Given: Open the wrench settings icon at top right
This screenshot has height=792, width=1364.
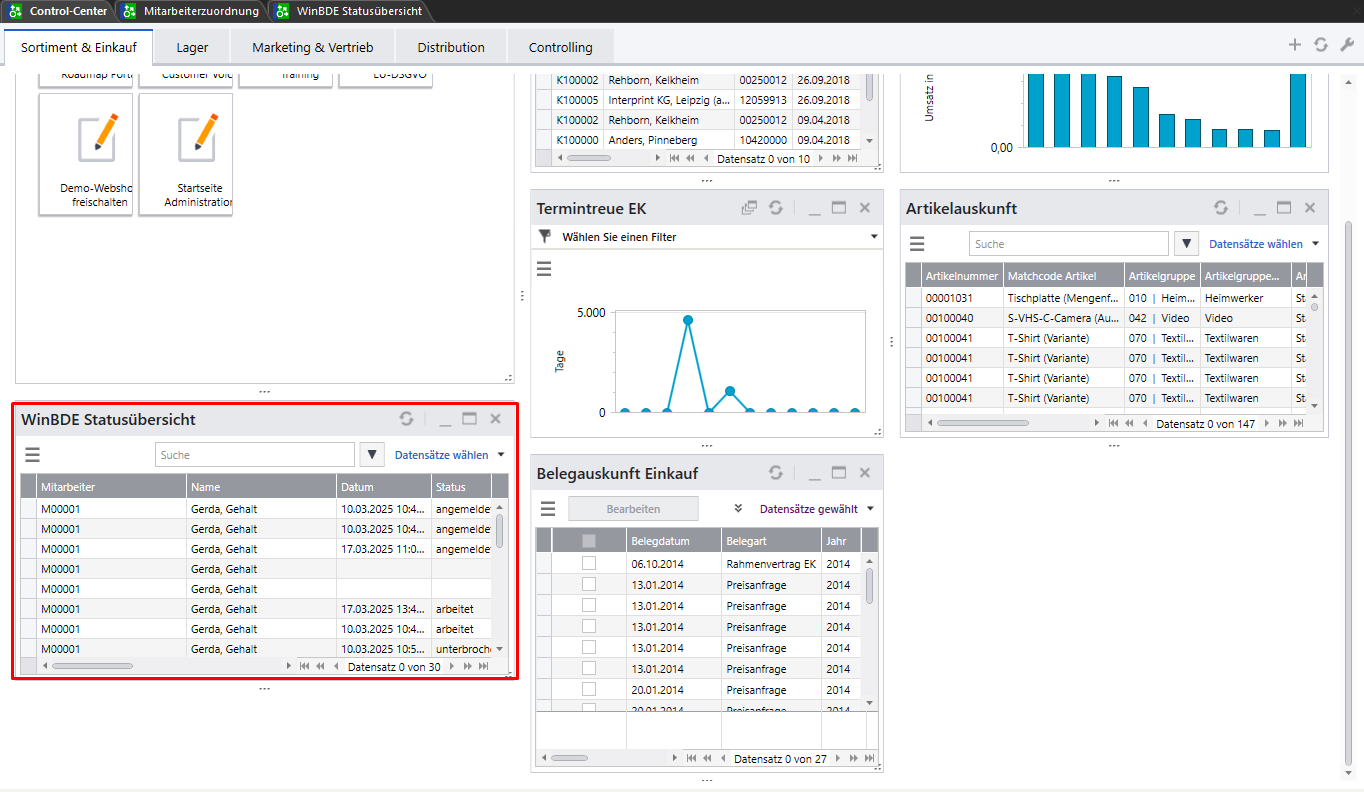Looking at the screenshot, I should tap(1346, 45).
